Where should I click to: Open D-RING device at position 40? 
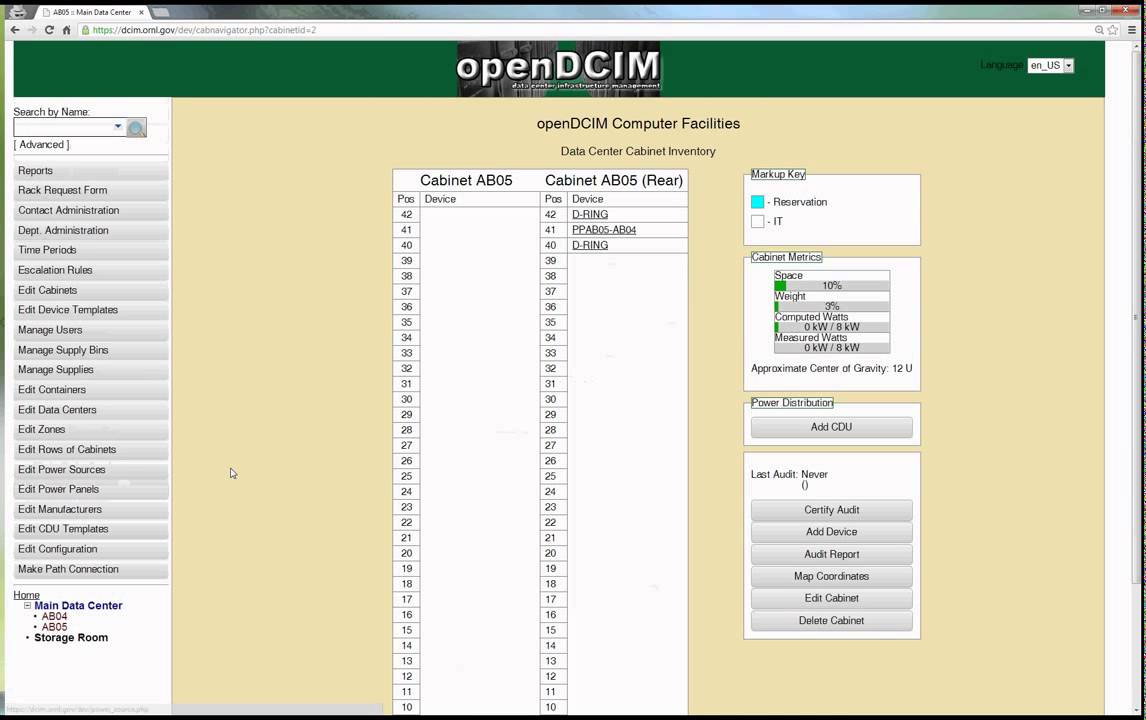[x=590, y=246]
